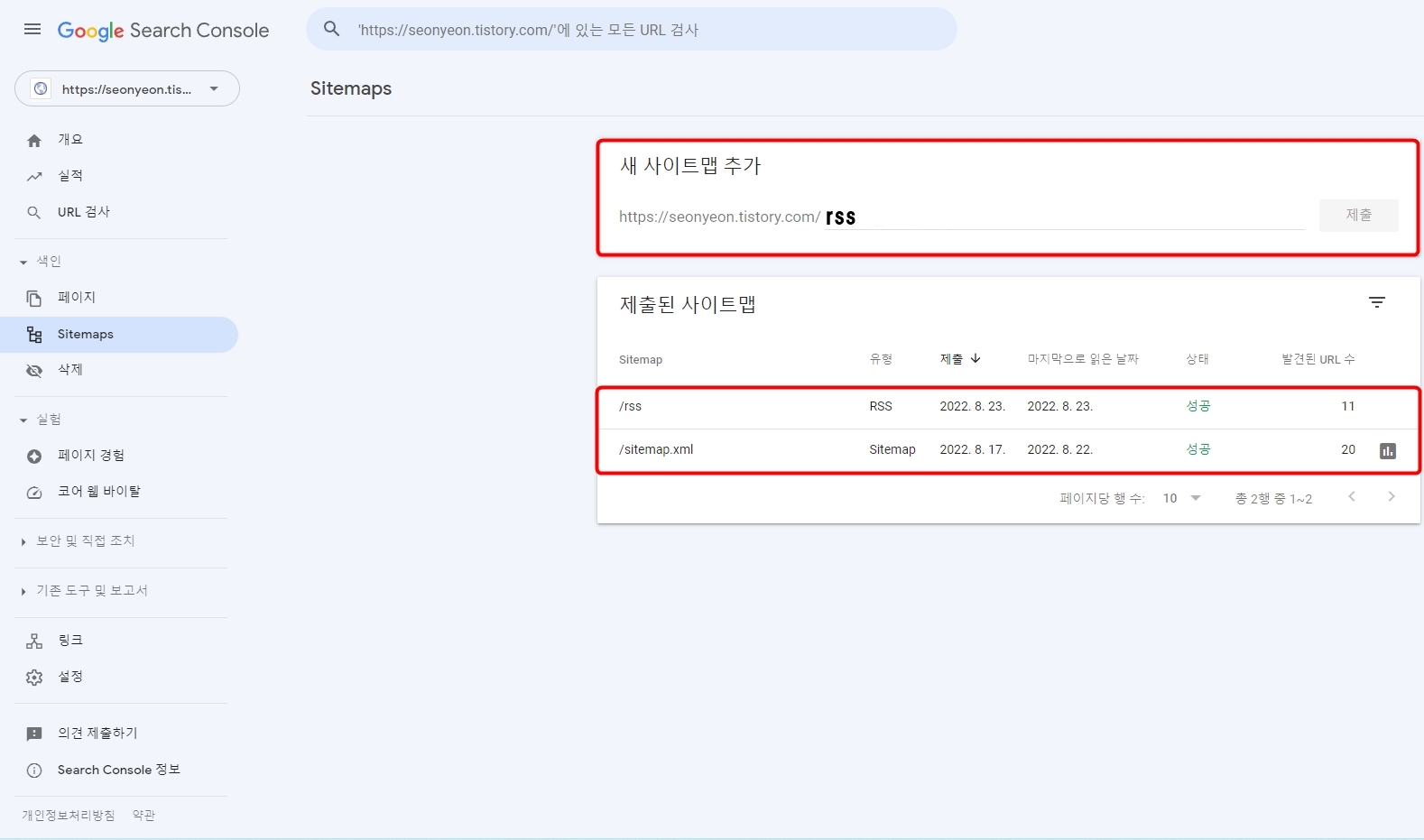Click the feedback icon beside 의견 제출하기

coord(34,734)
